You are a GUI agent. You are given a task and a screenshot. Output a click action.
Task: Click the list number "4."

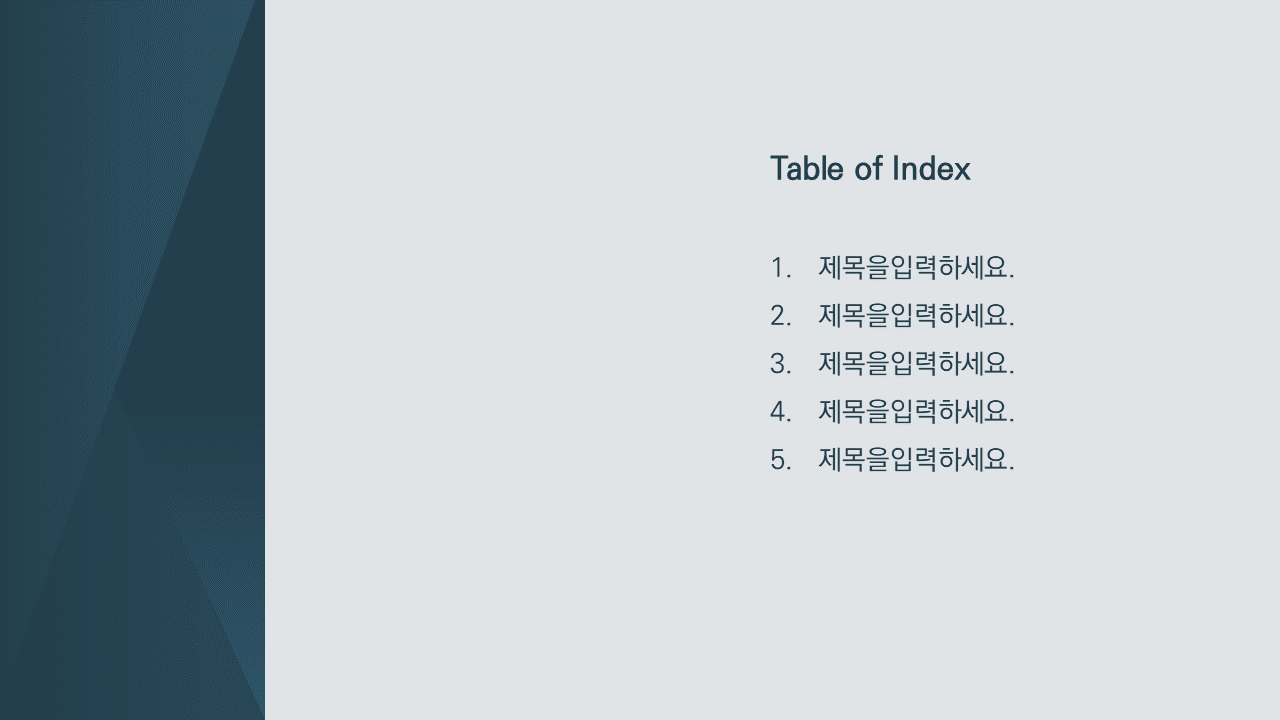coord(780,412)
